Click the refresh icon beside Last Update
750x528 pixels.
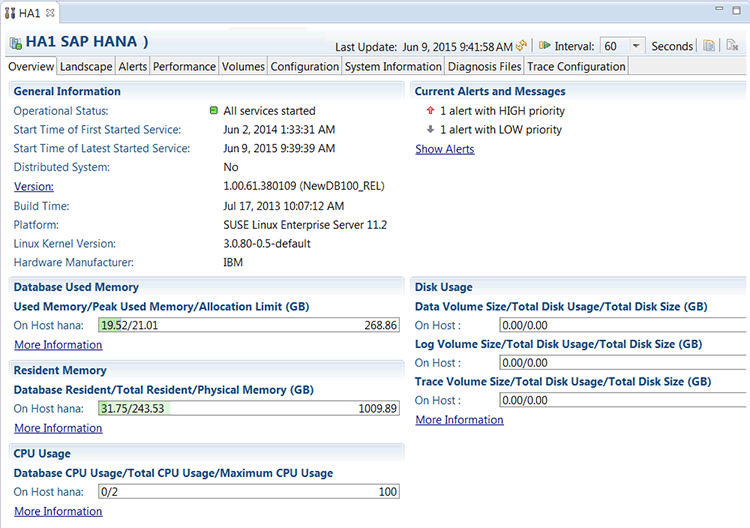click(521, 46)
